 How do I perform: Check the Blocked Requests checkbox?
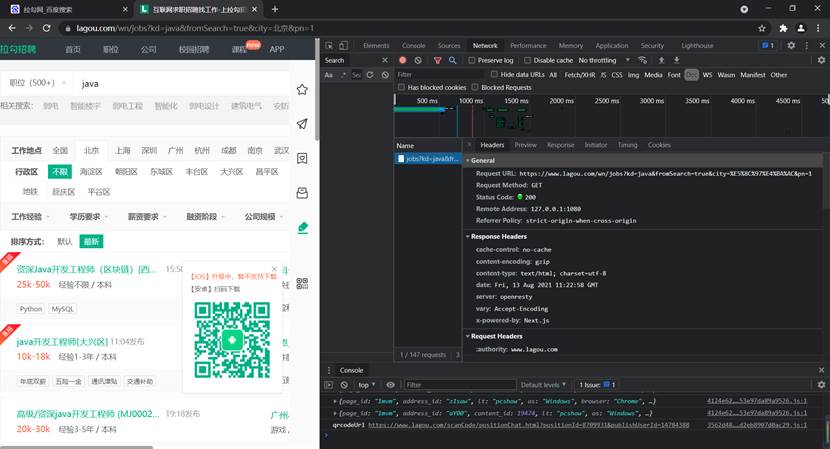[475, 87]
